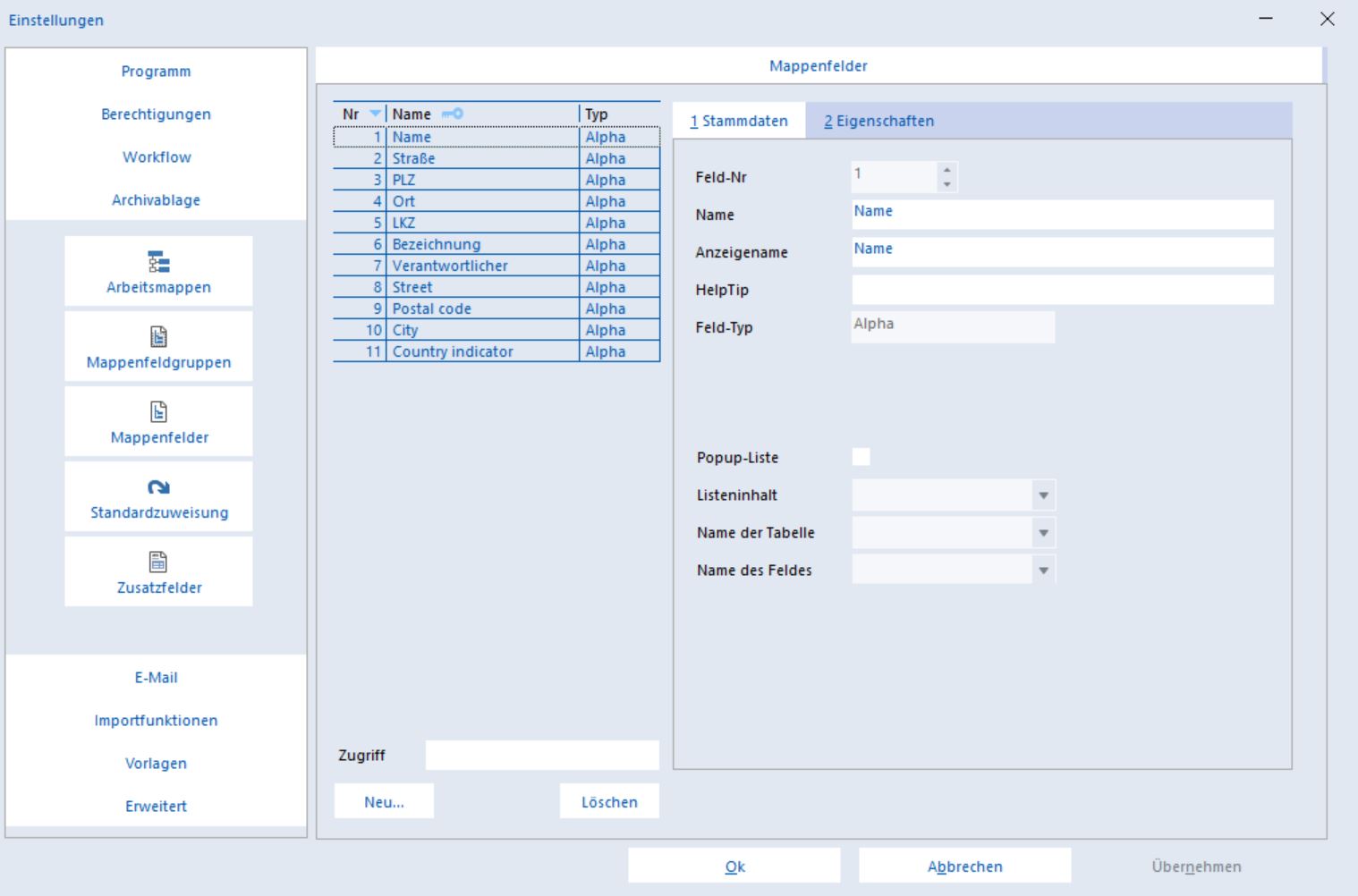Image resolution: width=1358 pixels, height=896 pixels.
Task: Enable the Popup-Liste checkbox
Action: [861, 457]
